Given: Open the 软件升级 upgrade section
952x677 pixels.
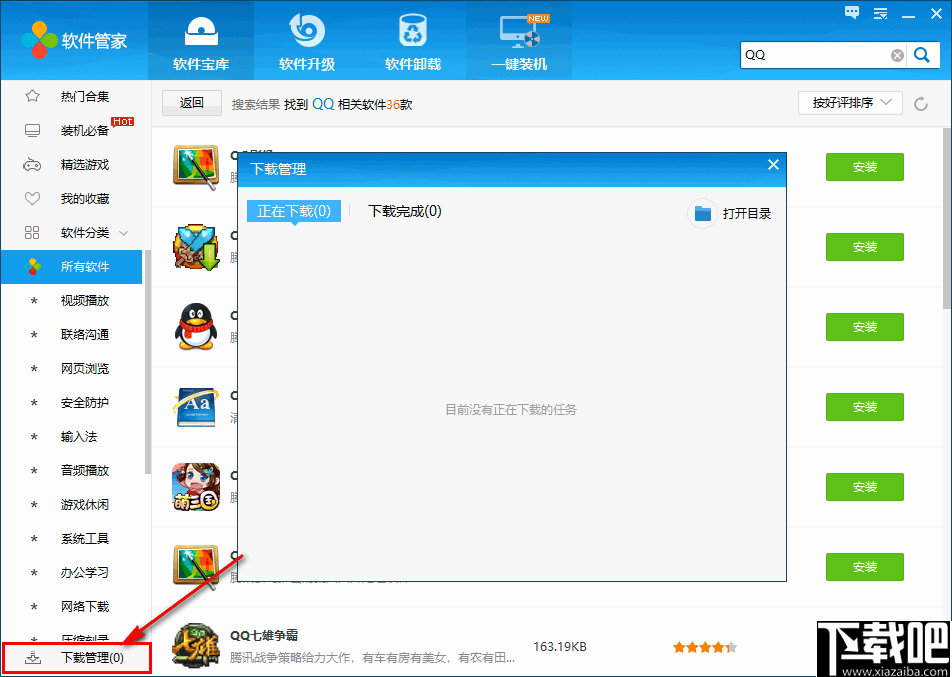Looking at the screenshot, I should click(x=306, y=40).
